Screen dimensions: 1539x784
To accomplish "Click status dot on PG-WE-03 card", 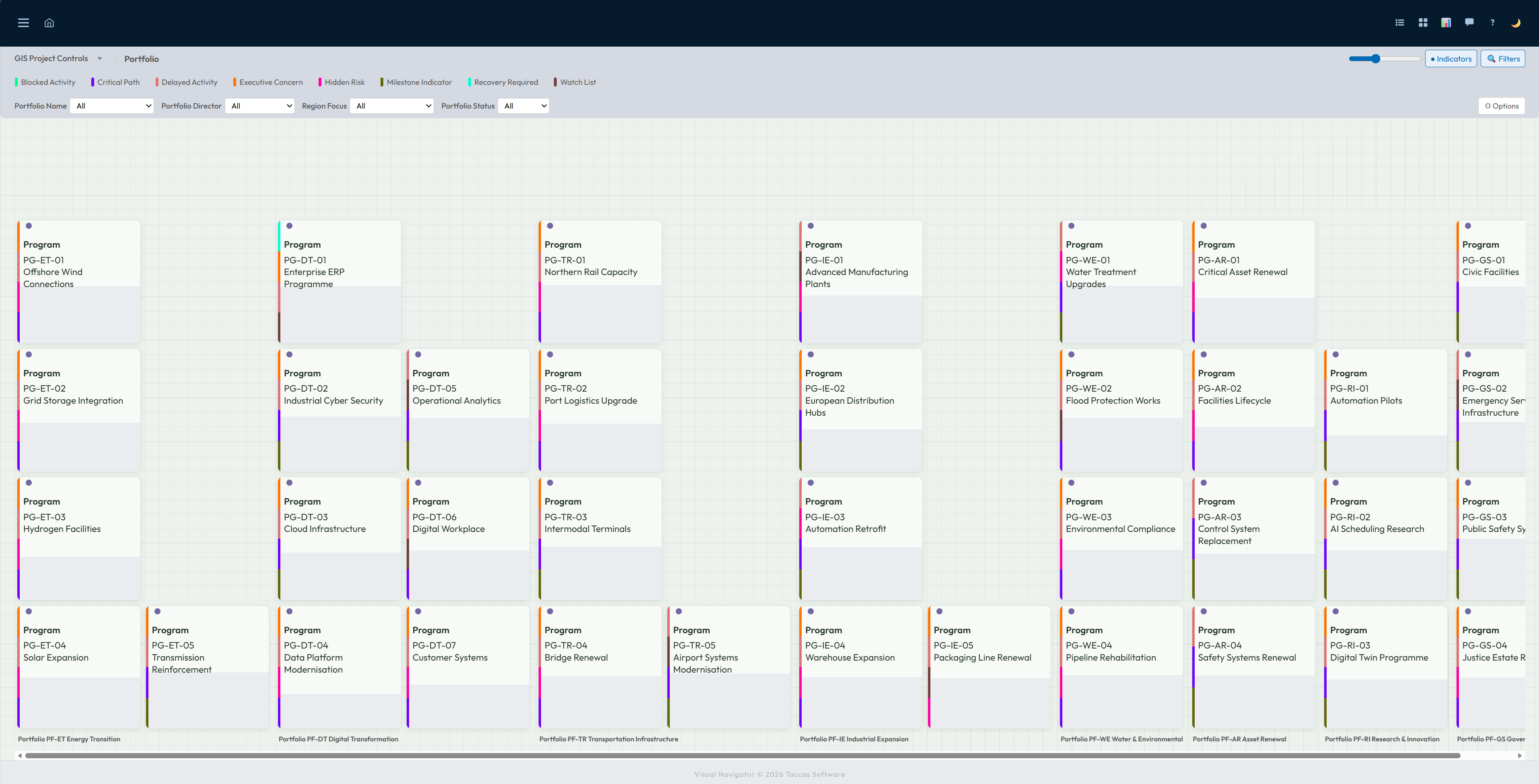I will 1071,482.
